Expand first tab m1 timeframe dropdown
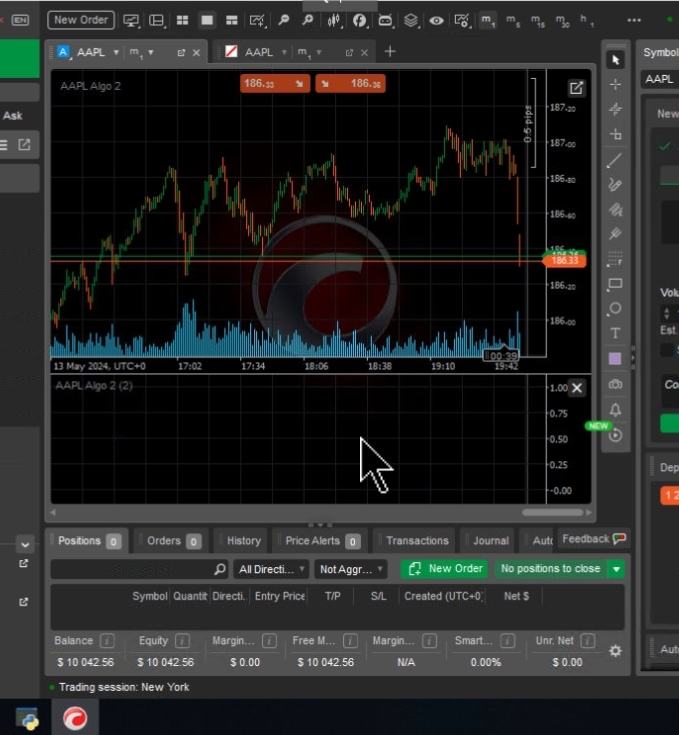 click(151, 52)
